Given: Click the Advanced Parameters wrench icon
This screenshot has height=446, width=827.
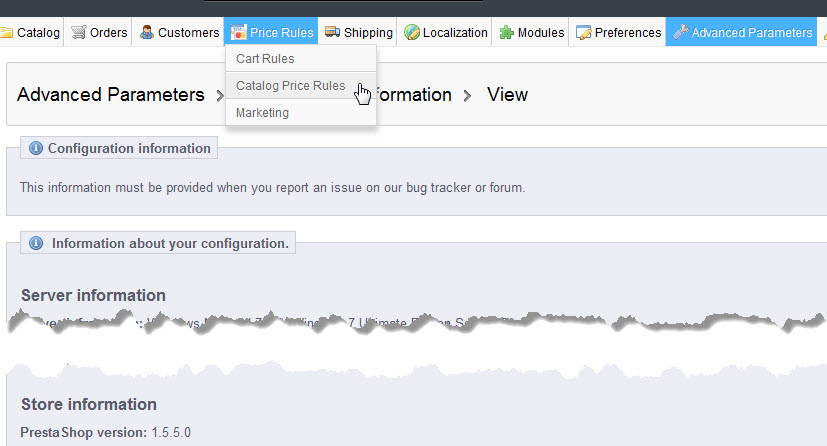Looking at the screenshot, I should coord(681,32).
